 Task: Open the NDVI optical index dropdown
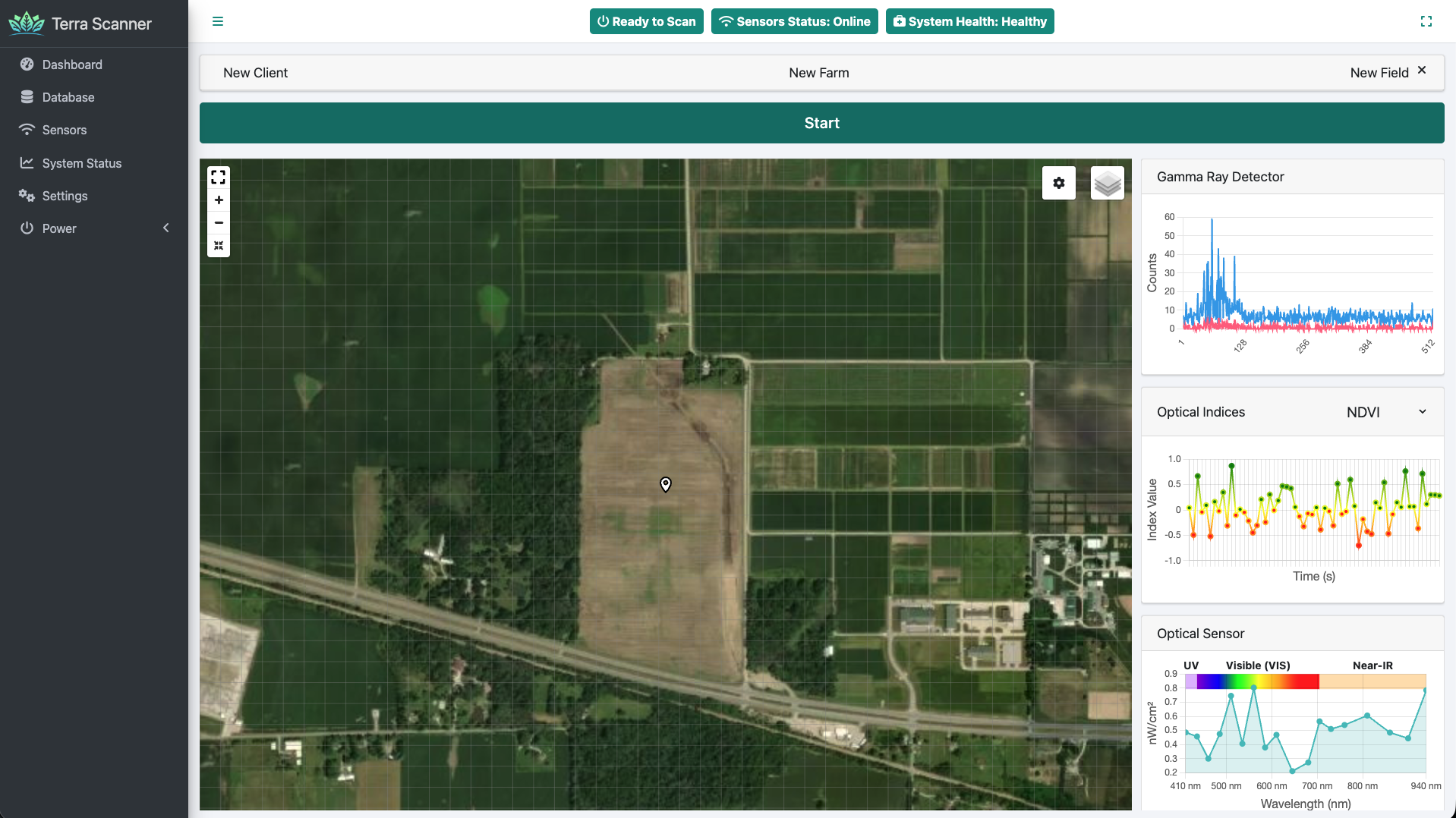click(1385, 411)
